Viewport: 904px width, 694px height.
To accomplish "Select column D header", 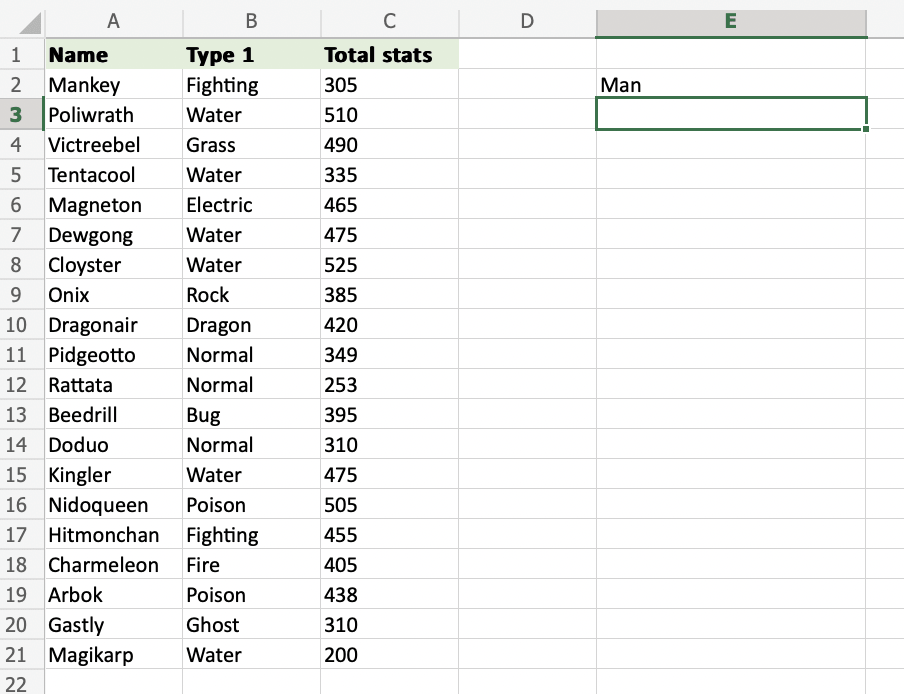I will [526, 21].
